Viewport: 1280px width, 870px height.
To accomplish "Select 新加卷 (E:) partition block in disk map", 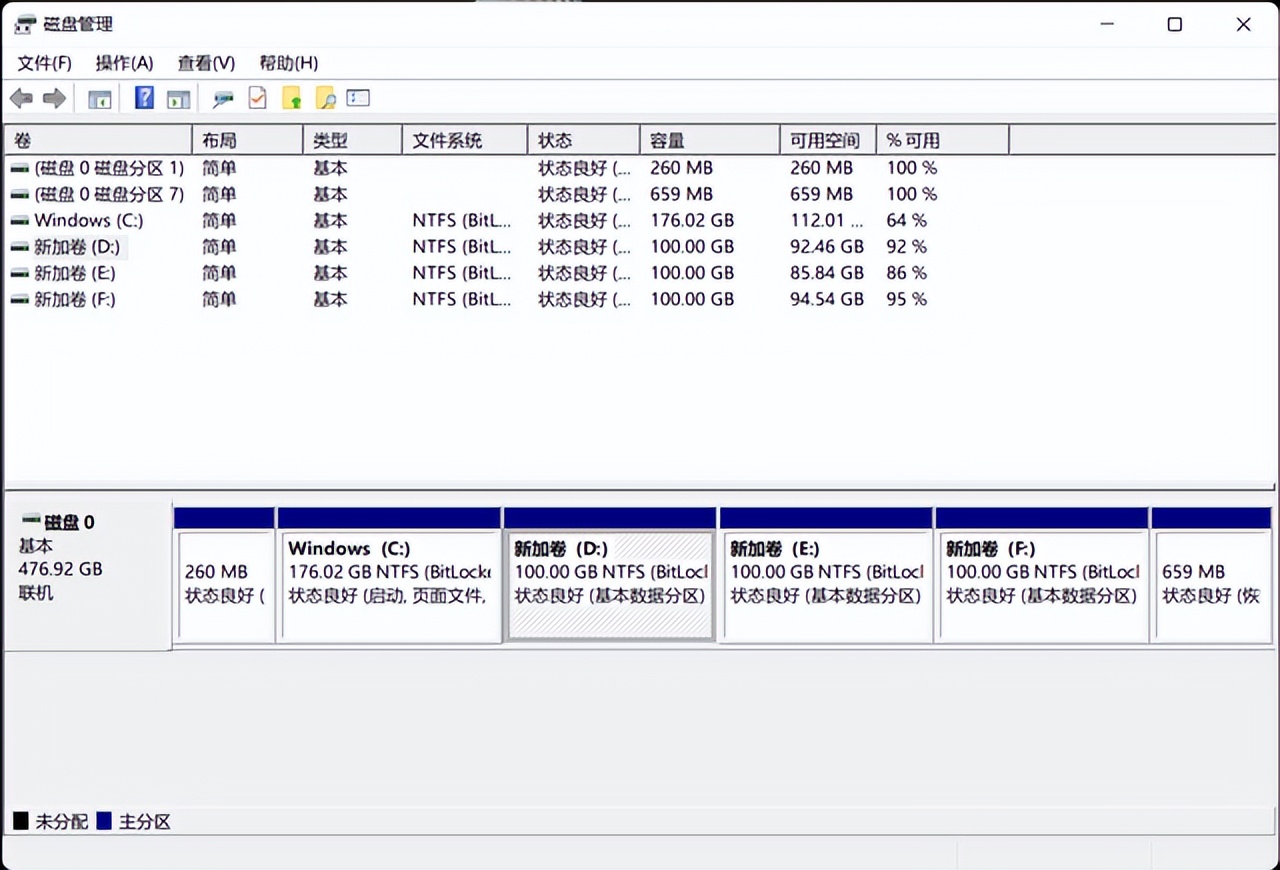I will tap(825, 585).
